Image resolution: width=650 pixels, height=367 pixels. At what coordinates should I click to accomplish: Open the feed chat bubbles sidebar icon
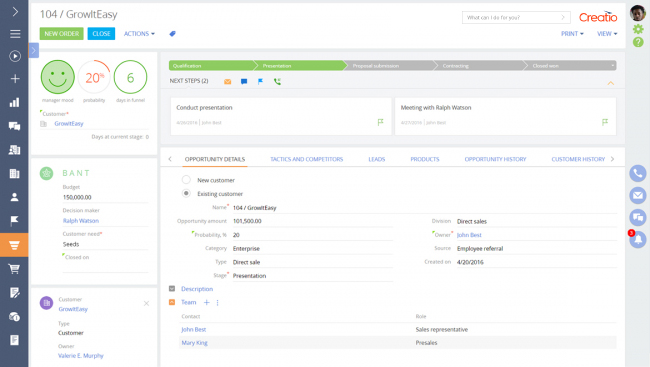click(15, 126)
